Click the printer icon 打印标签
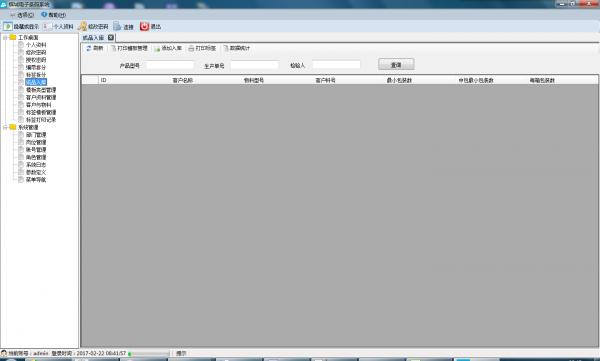Screen dimensions: 600x361 [x=191, y=48]
